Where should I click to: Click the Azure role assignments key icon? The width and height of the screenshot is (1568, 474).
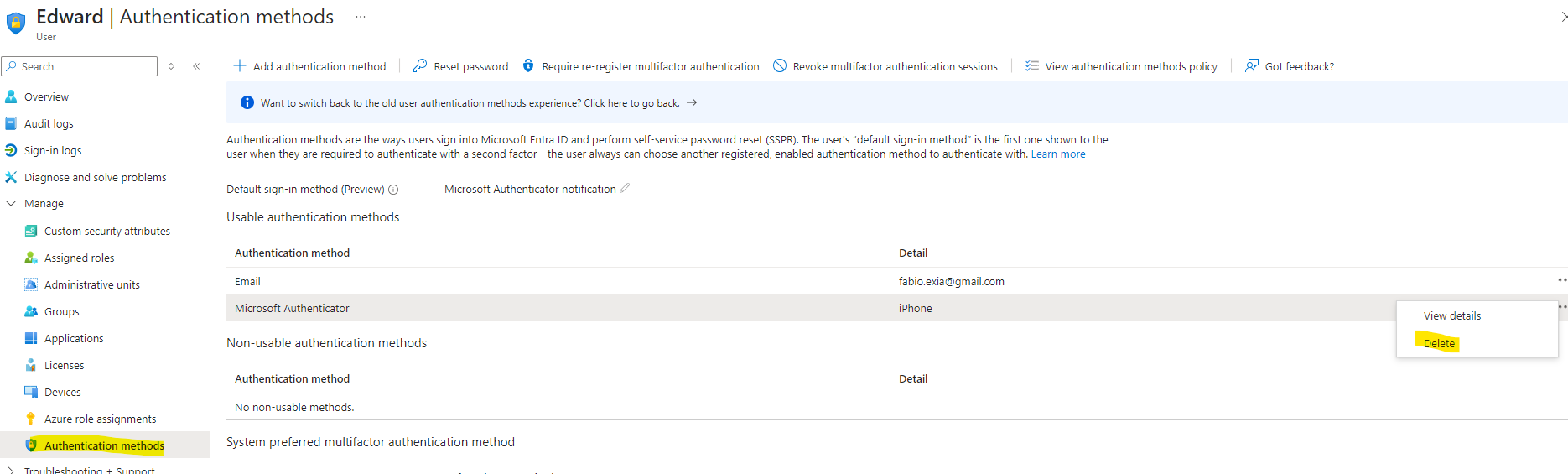coord(31,419)
